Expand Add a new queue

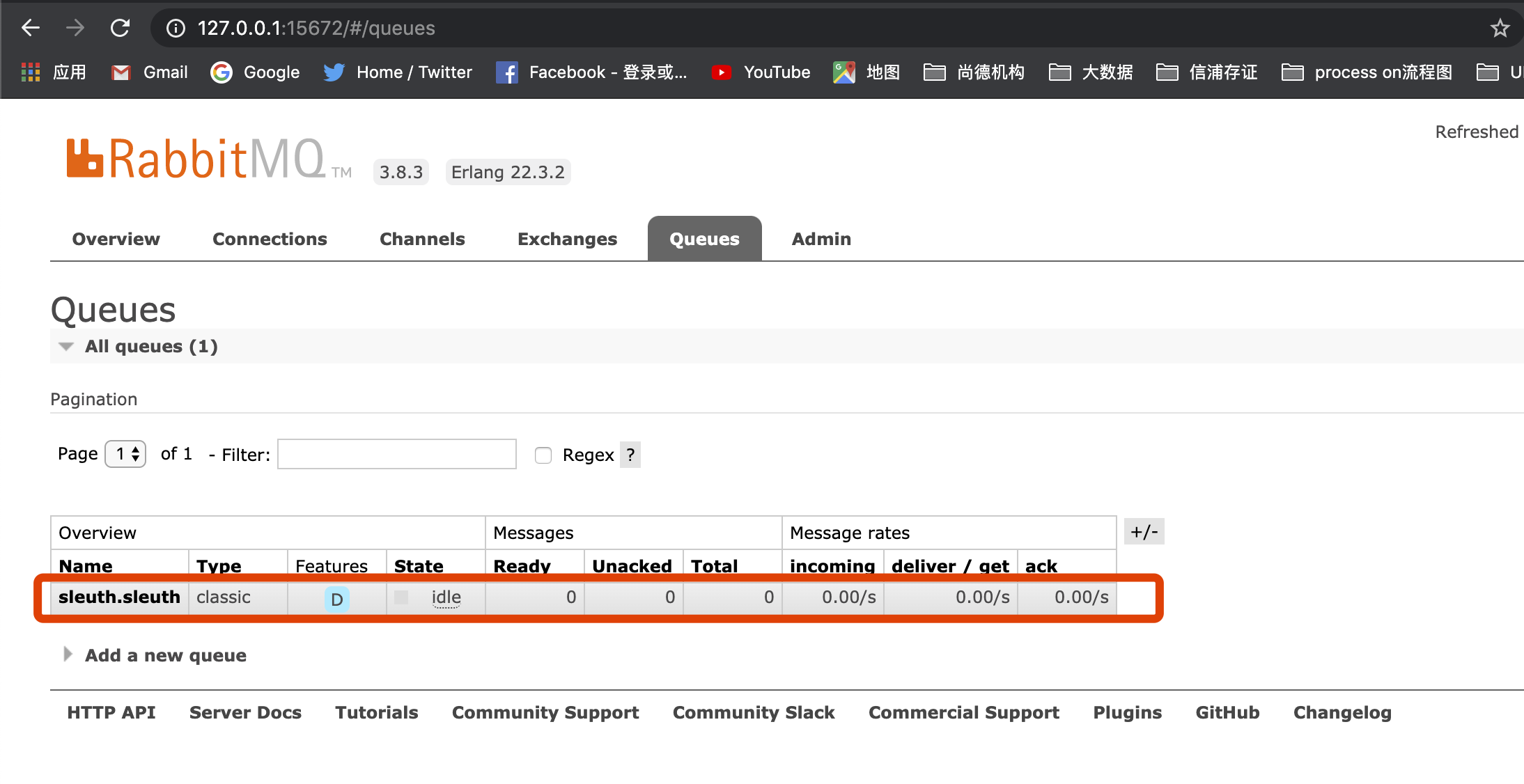pos(165,655)
